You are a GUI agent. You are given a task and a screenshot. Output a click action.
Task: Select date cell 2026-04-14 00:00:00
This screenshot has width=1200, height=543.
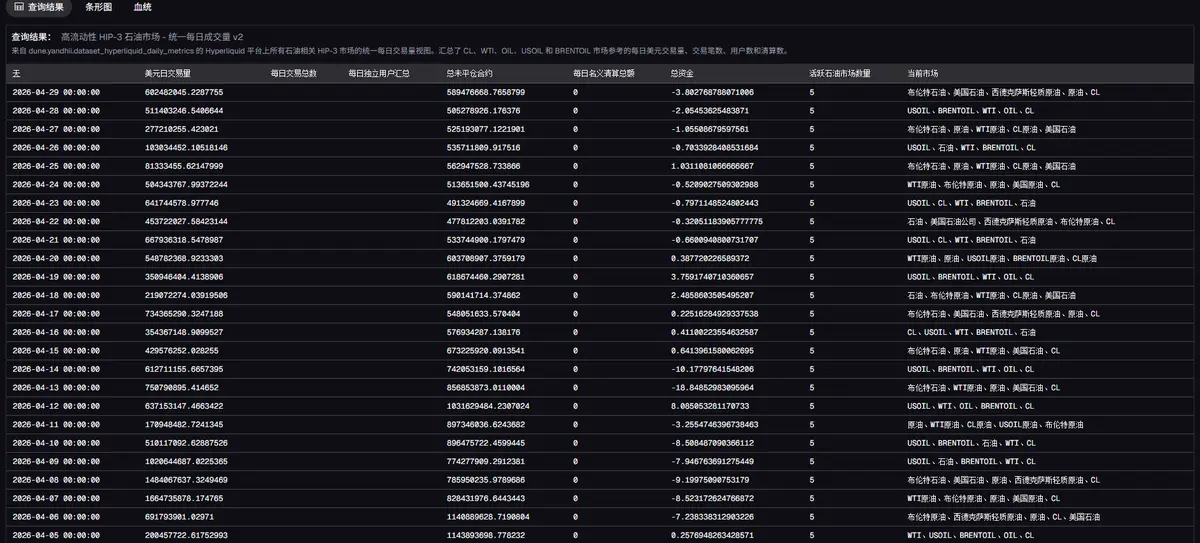(56, 369)
